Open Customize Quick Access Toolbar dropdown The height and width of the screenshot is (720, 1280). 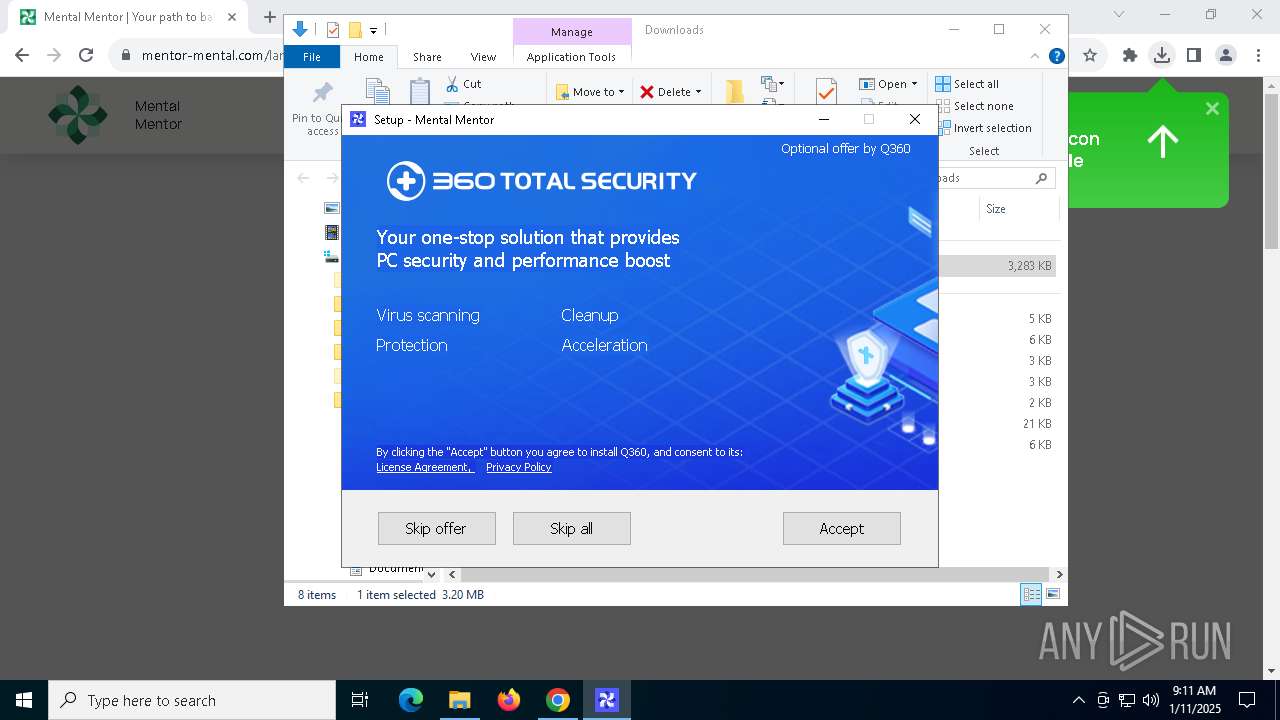pyautogui.click(x=373, y=31)
